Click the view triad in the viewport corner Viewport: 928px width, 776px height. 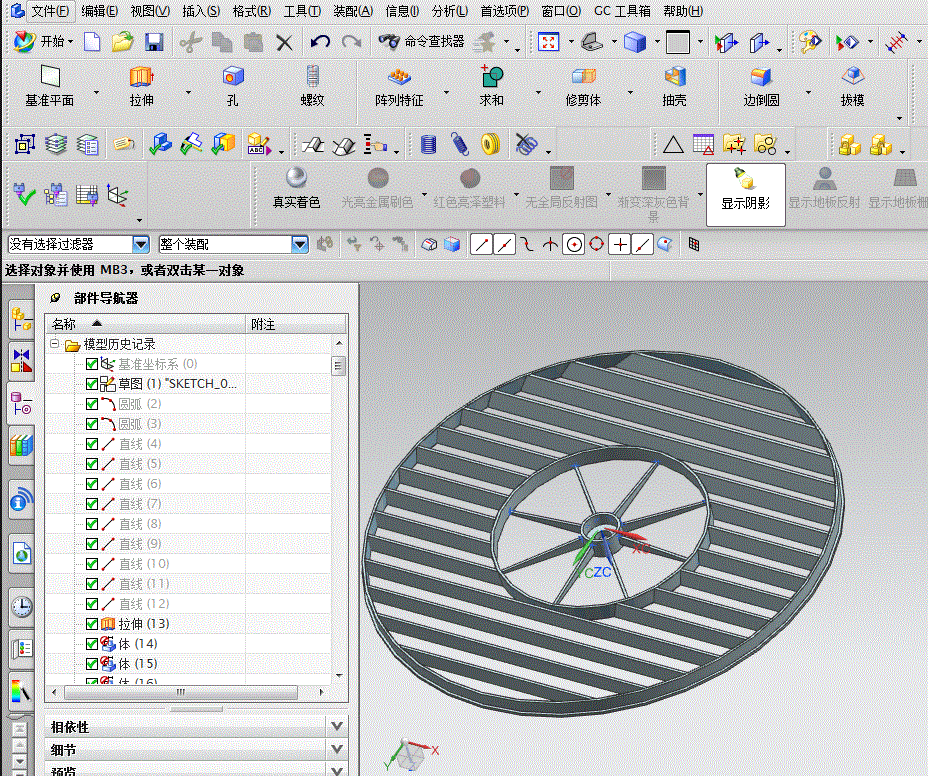(x=410, y=755)
